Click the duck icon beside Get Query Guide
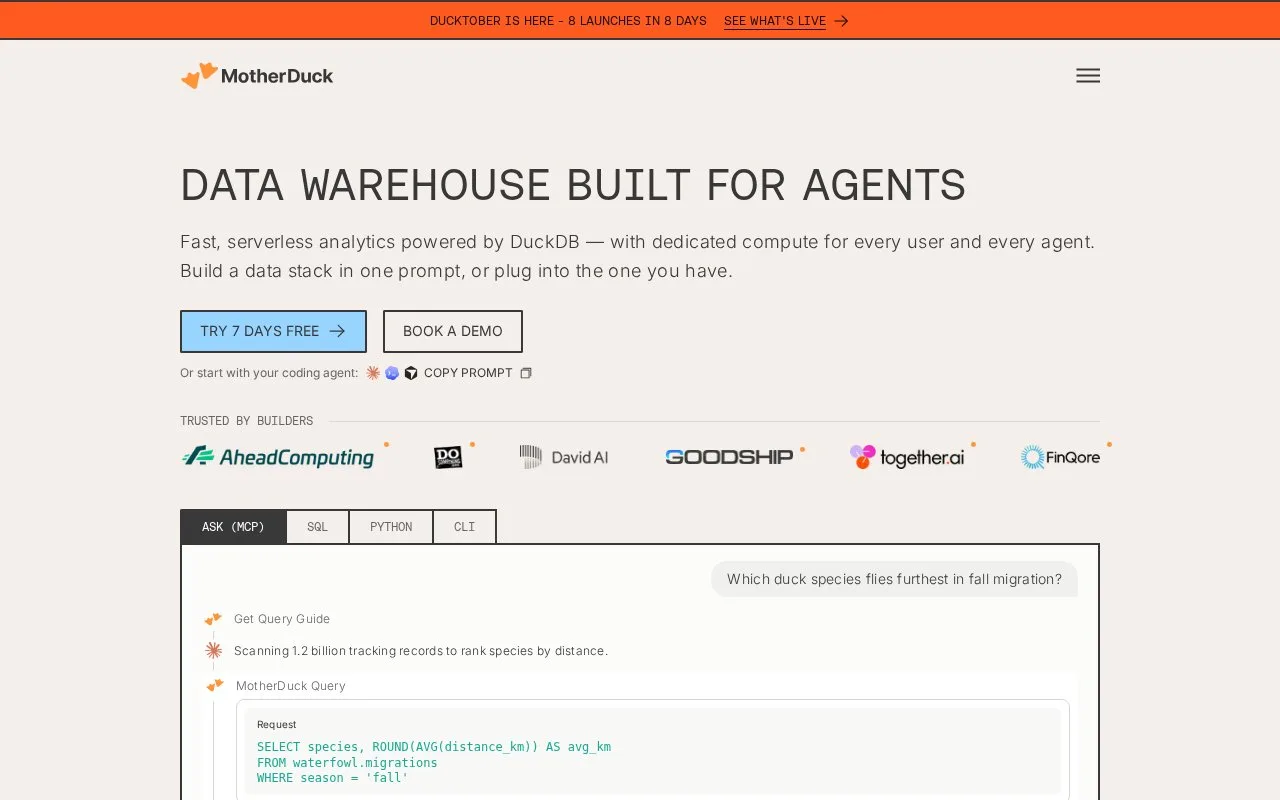1280x800 pixels. 213,619
